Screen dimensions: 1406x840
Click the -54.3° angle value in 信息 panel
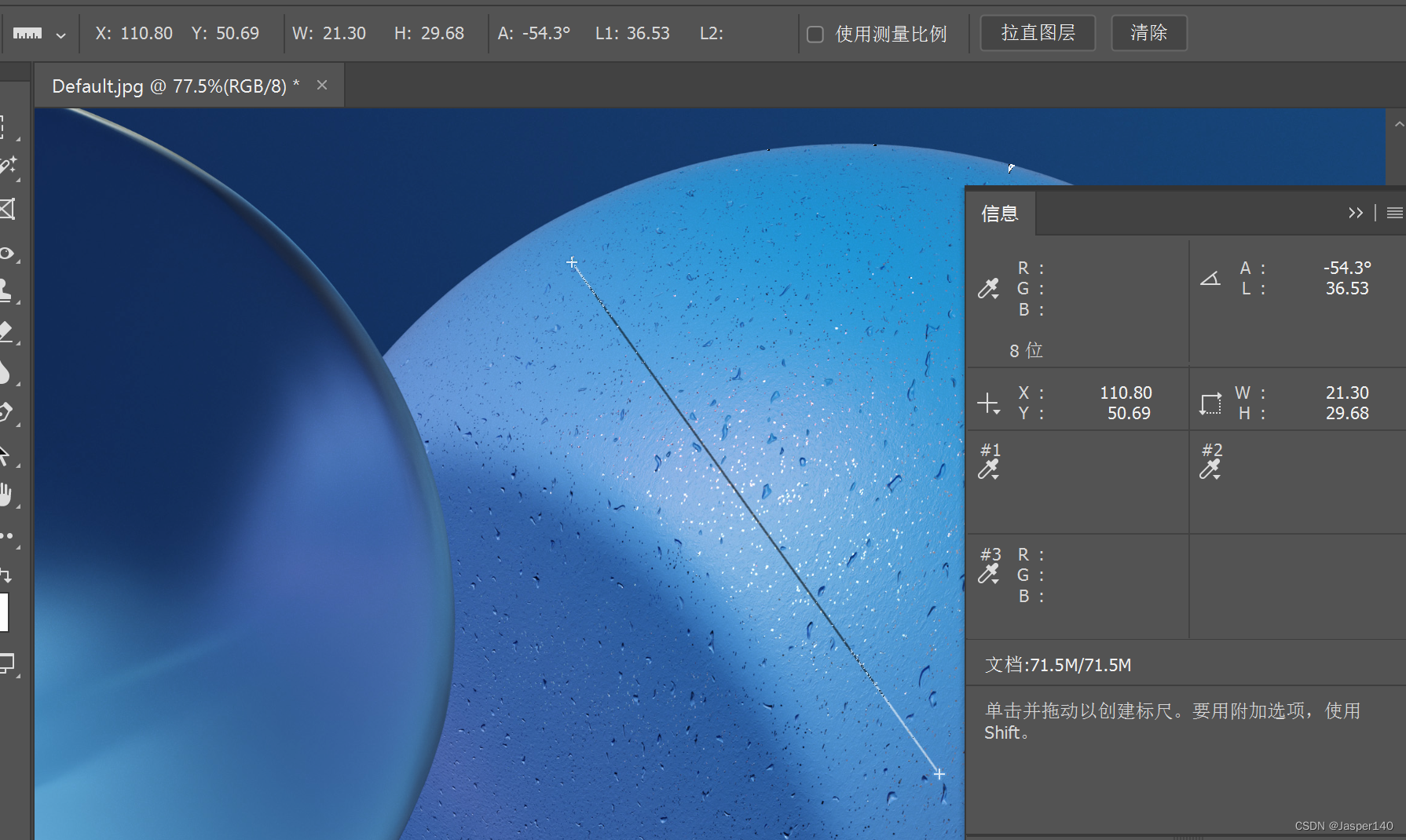pyautogui.click(x=1347, y=268)
